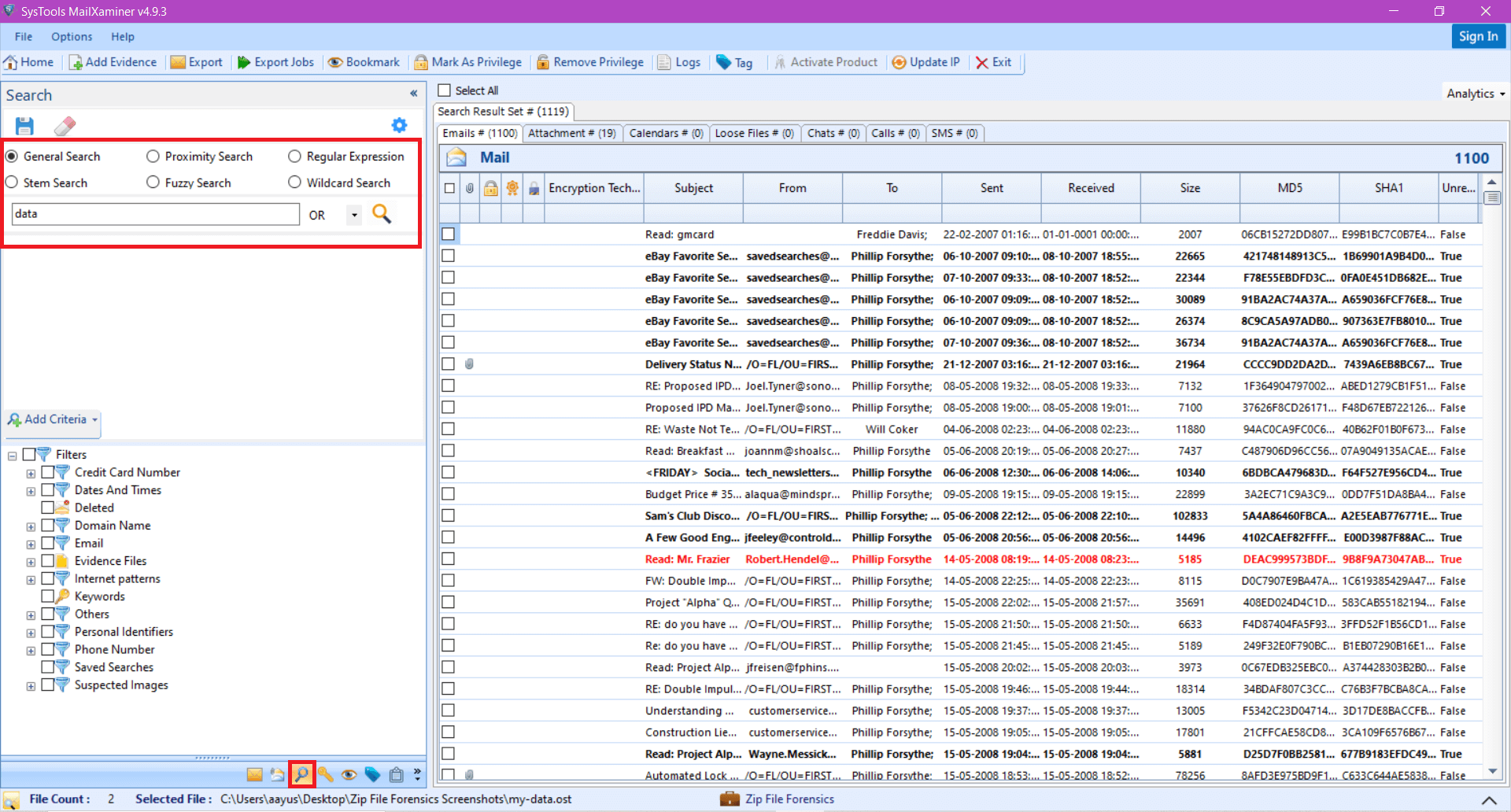Expand the Personal Identifiers filter

pyautogui.click(x=31, y=632)
